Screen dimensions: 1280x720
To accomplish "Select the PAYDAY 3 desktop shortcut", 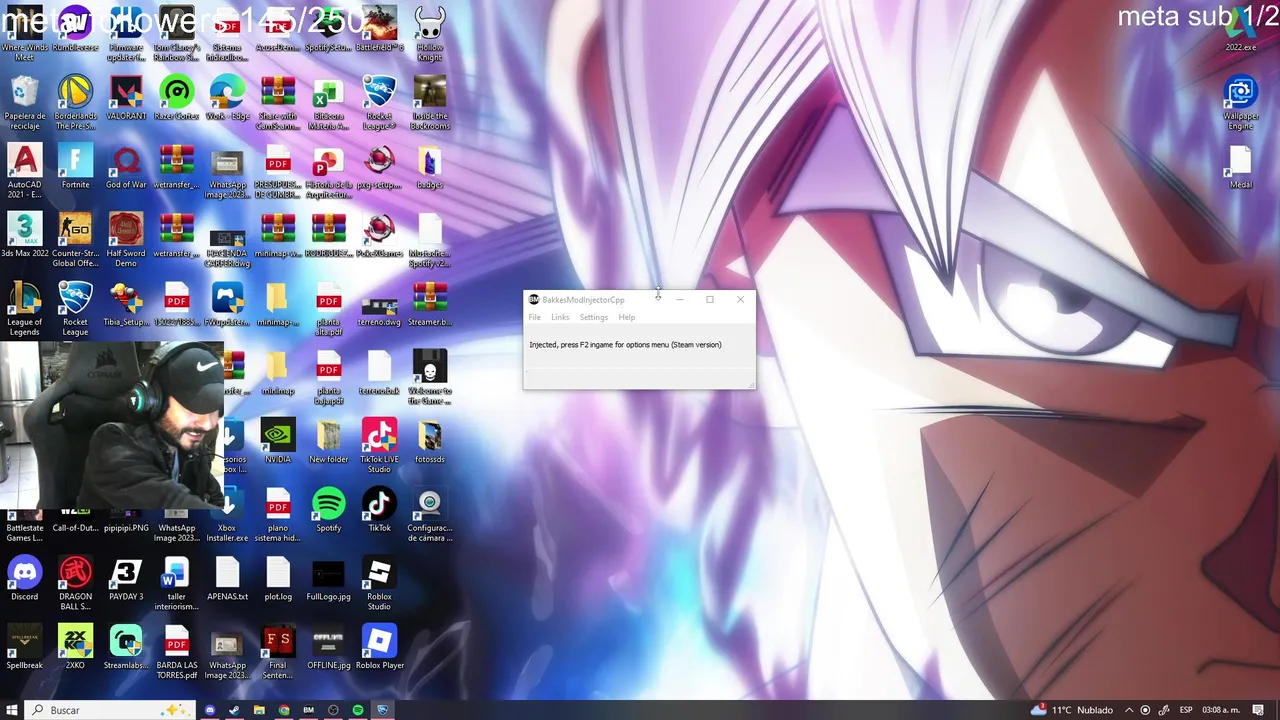I will (x=126, y=578).
